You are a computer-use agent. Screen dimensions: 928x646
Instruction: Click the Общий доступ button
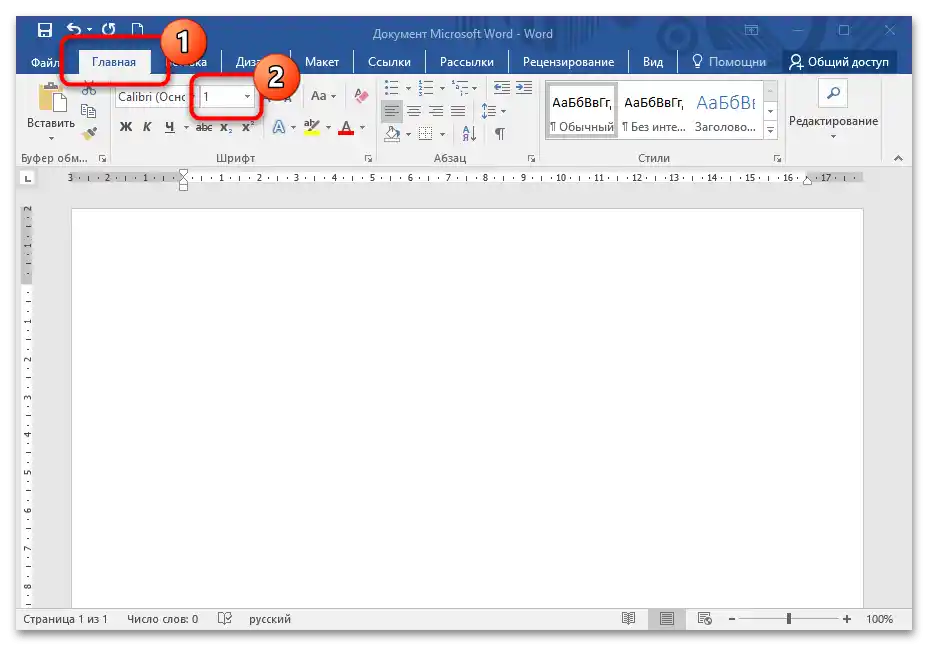point(838,62)
